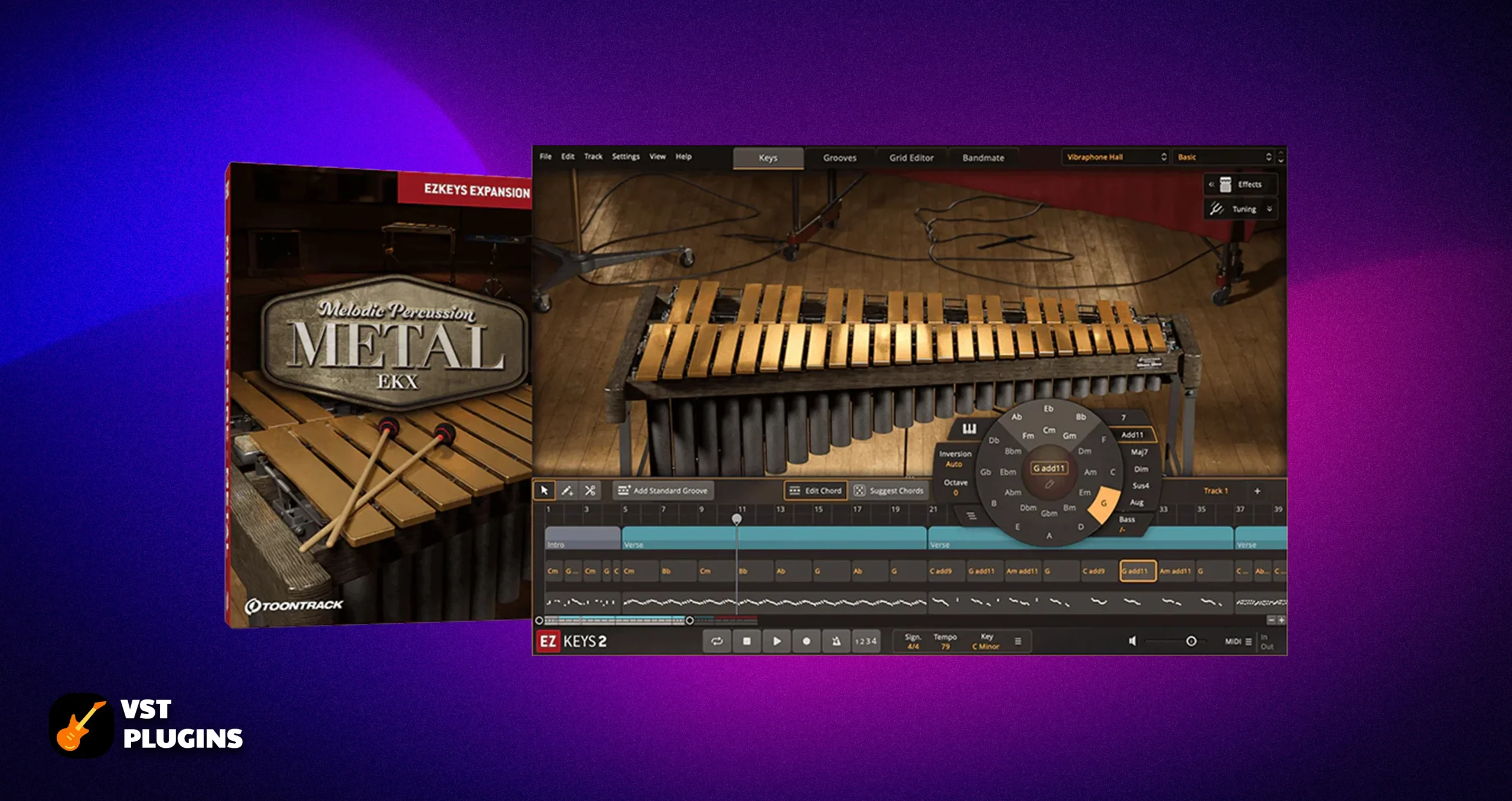
Task: Select the scissors split tool
Action: coord(589,491)
